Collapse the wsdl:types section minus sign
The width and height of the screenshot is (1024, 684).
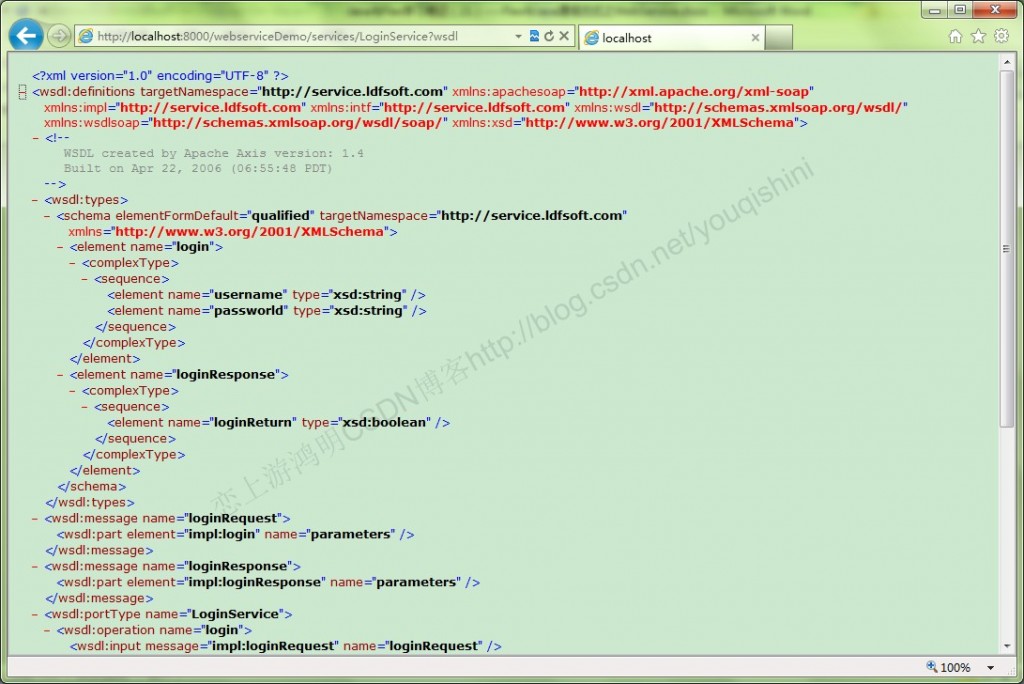pos(33,198)
